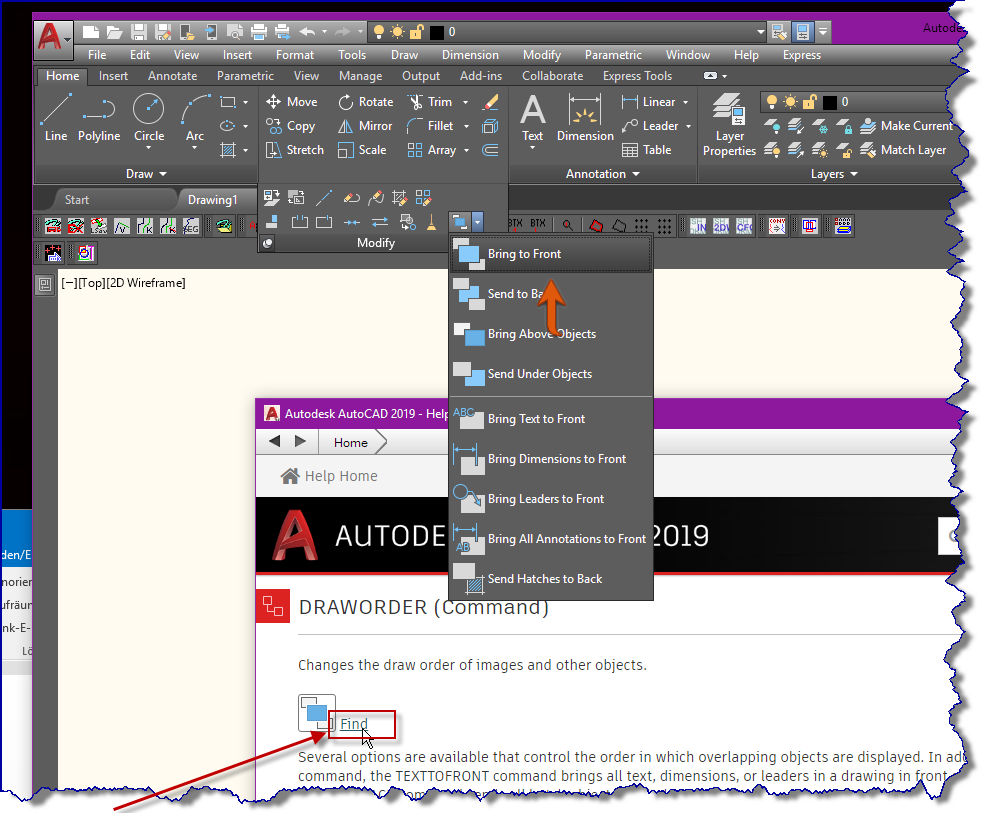Open the draw order dropdown arrow
This screenshot has width=982, height=813.
click(x=478, y=222)
